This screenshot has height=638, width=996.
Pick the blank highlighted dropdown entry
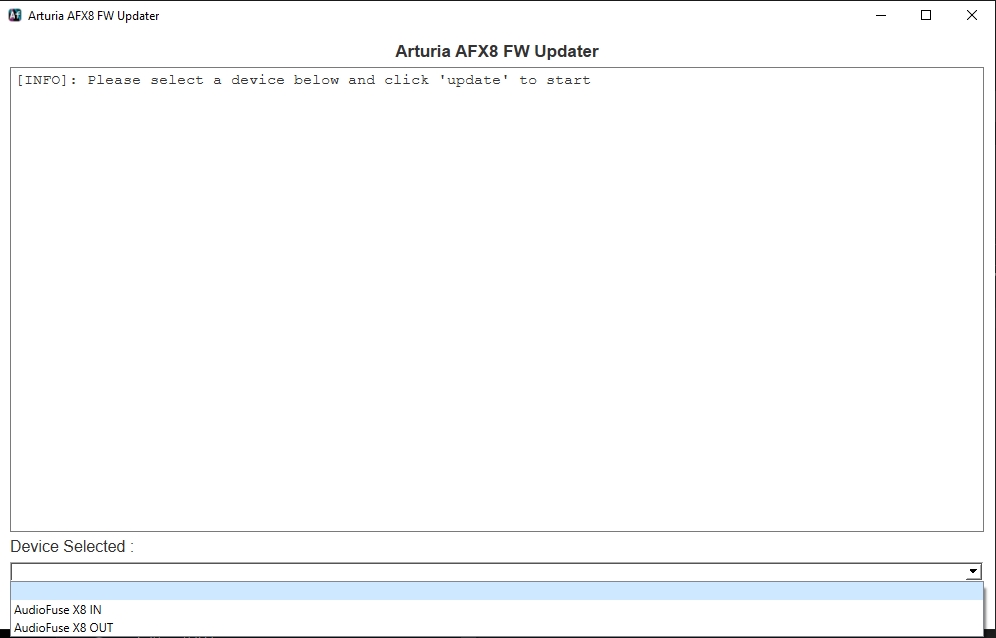point(497,592)
